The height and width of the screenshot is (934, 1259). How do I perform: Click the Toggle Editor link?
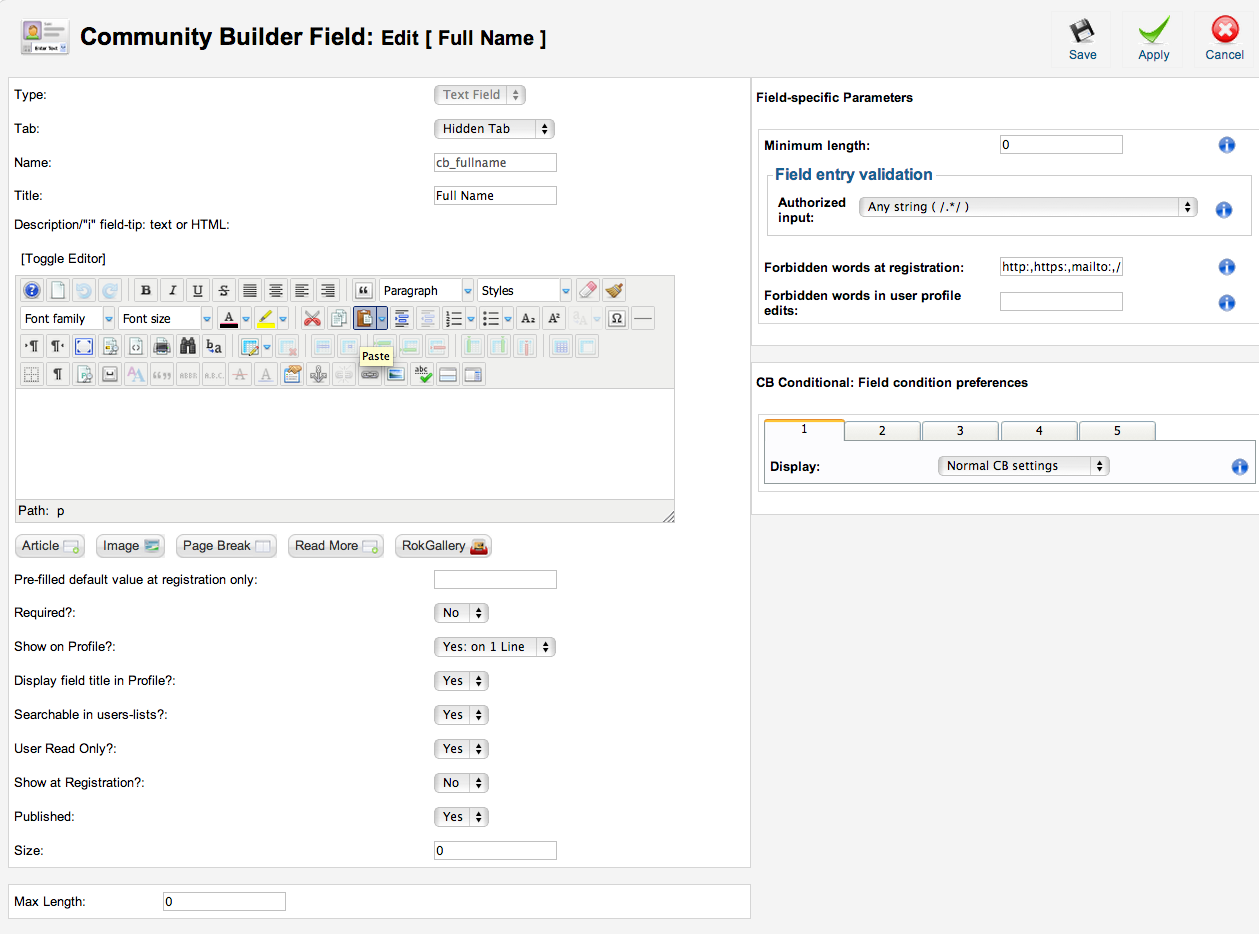(63, 258)
